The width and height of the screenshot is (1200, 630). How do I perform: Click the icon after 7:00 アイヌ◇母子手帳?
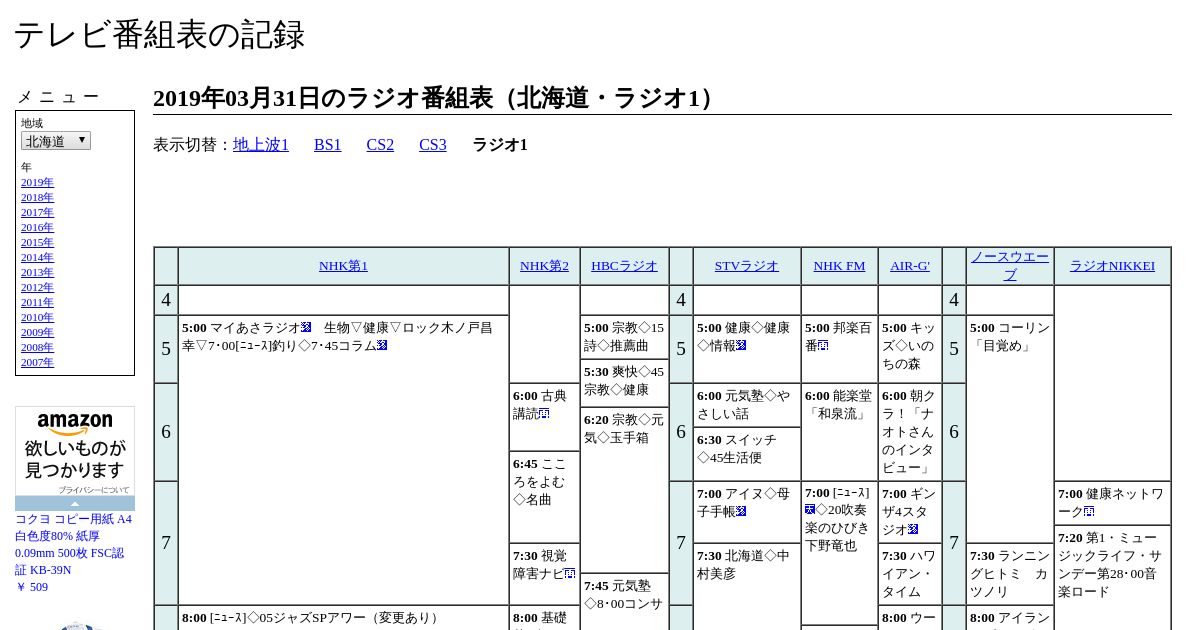click(x=741, y=512)
